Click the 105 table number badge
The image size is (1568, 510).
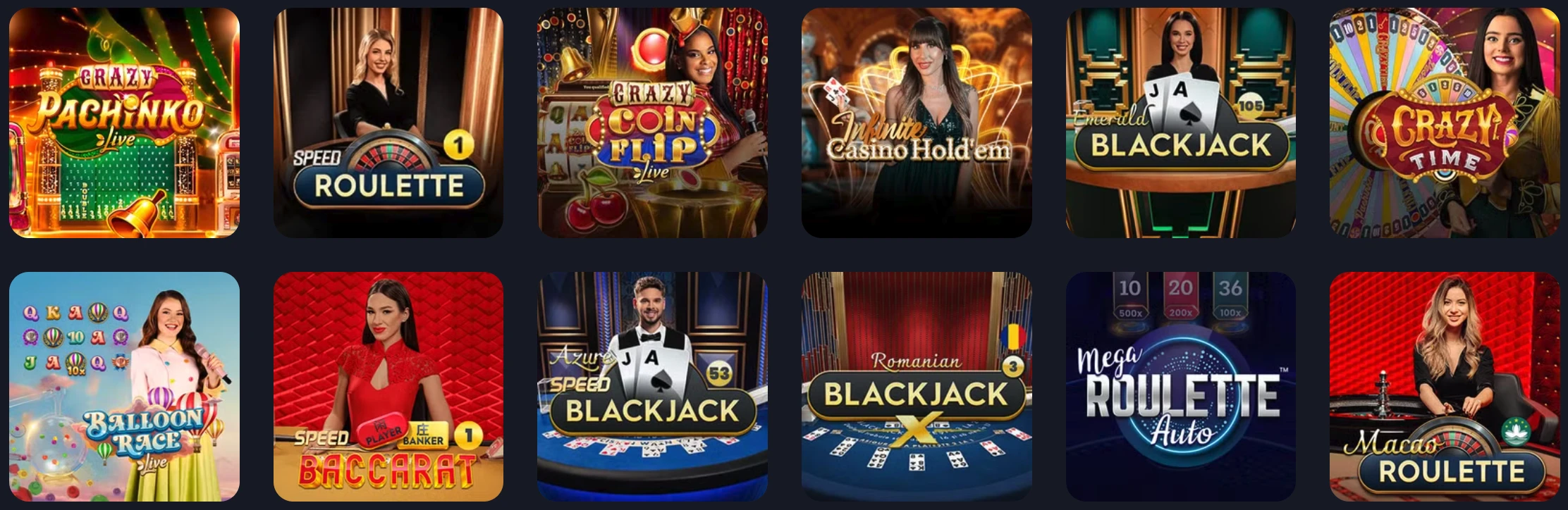pyautogui.click(x=1251, y=106)
